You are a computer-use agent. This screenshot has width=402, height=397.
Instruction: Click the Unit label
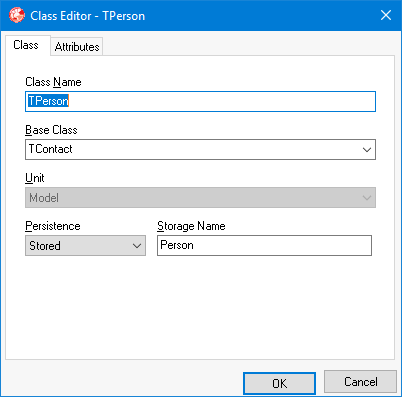point(35,178)
